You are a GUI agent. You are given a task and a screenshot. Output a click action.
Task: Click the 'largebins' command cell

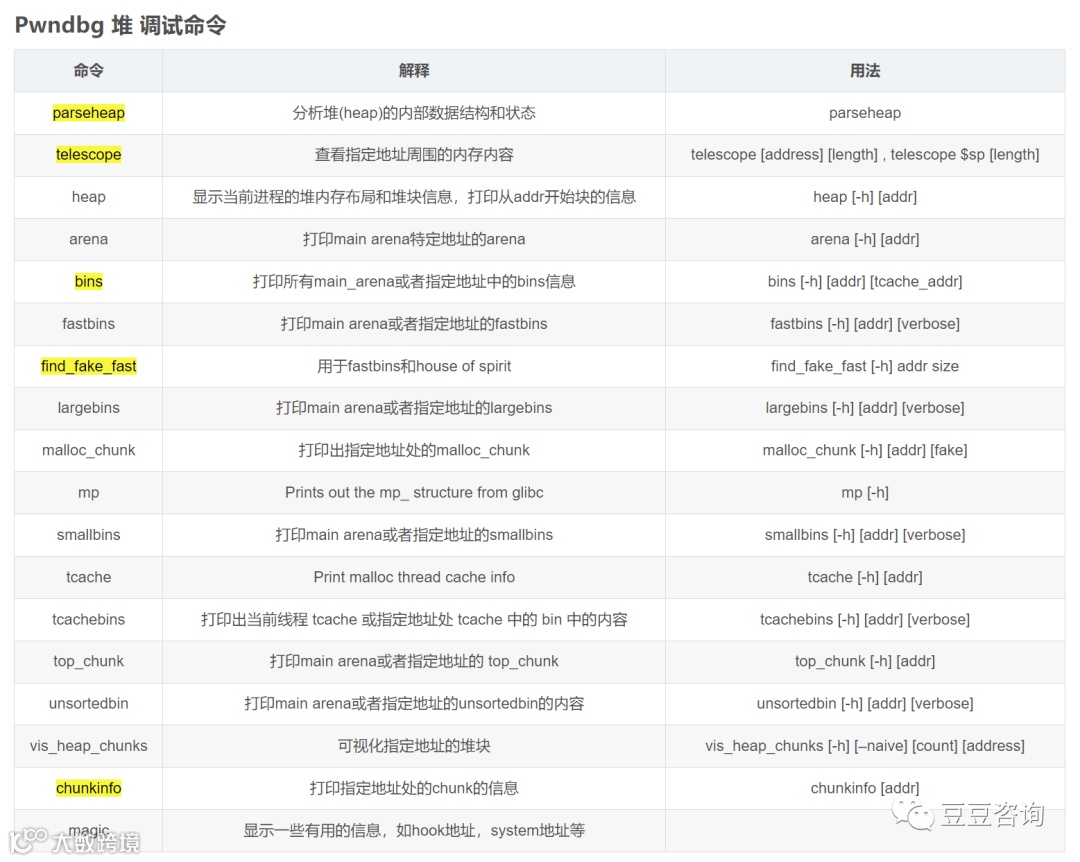click(x=88, y=408)
